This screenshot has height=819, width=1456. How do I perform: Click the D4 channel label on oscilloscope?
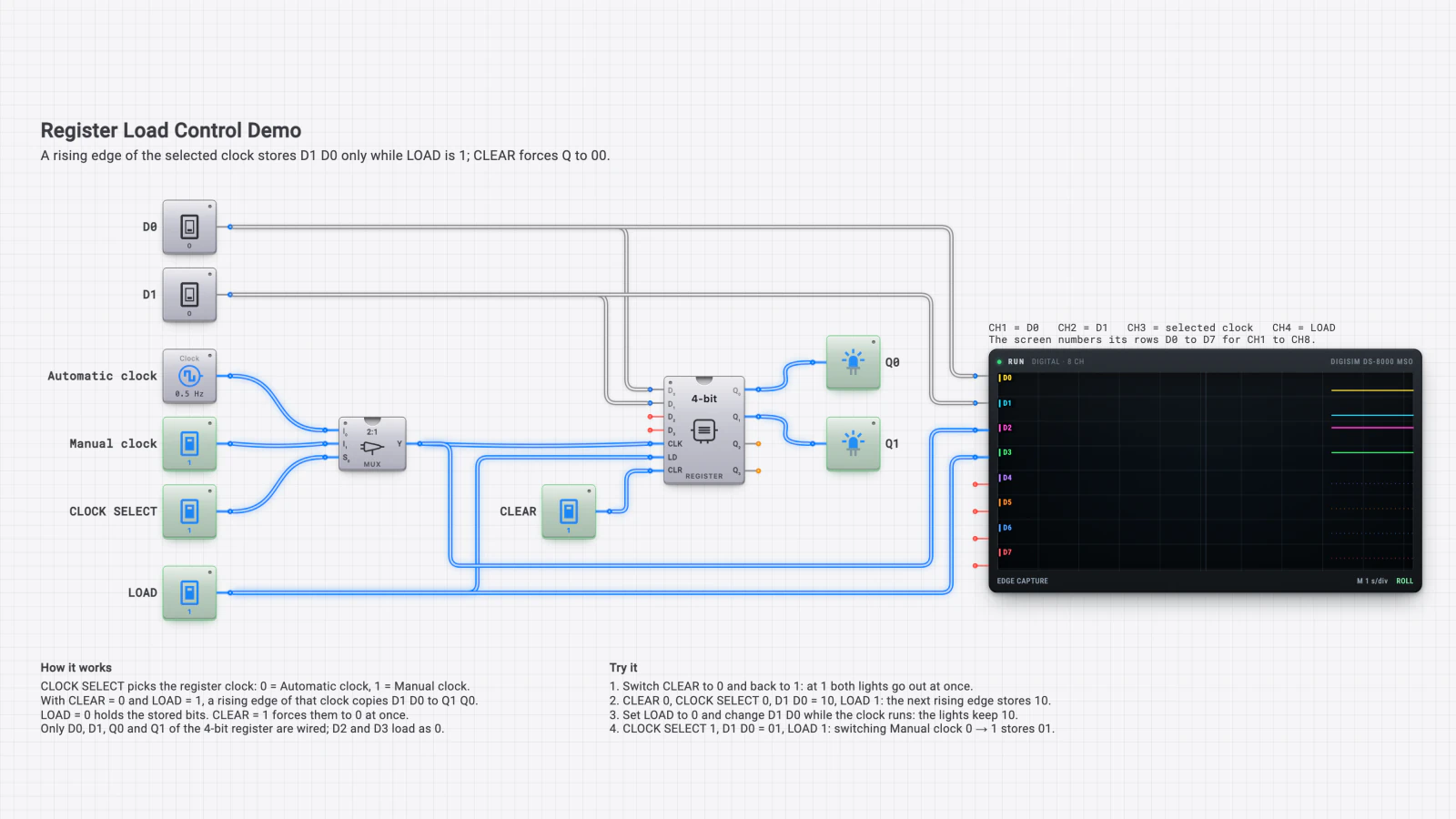point(1006,478)
